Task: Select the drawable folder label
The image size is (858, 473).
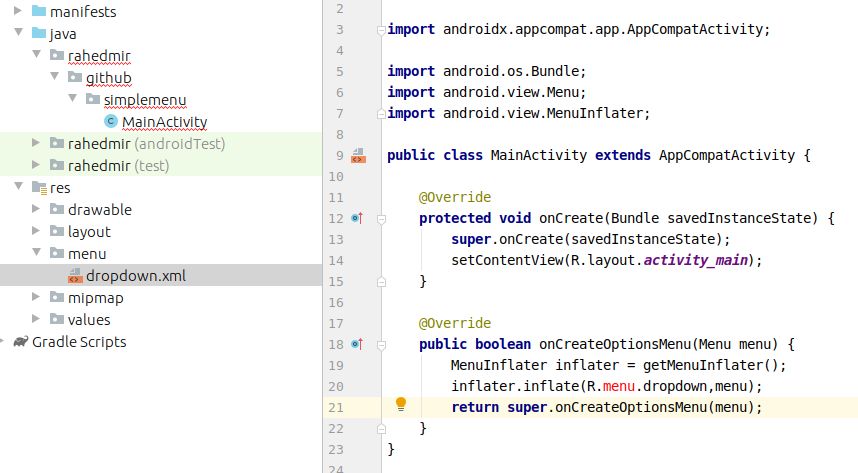Action: [x=100, y=209]
